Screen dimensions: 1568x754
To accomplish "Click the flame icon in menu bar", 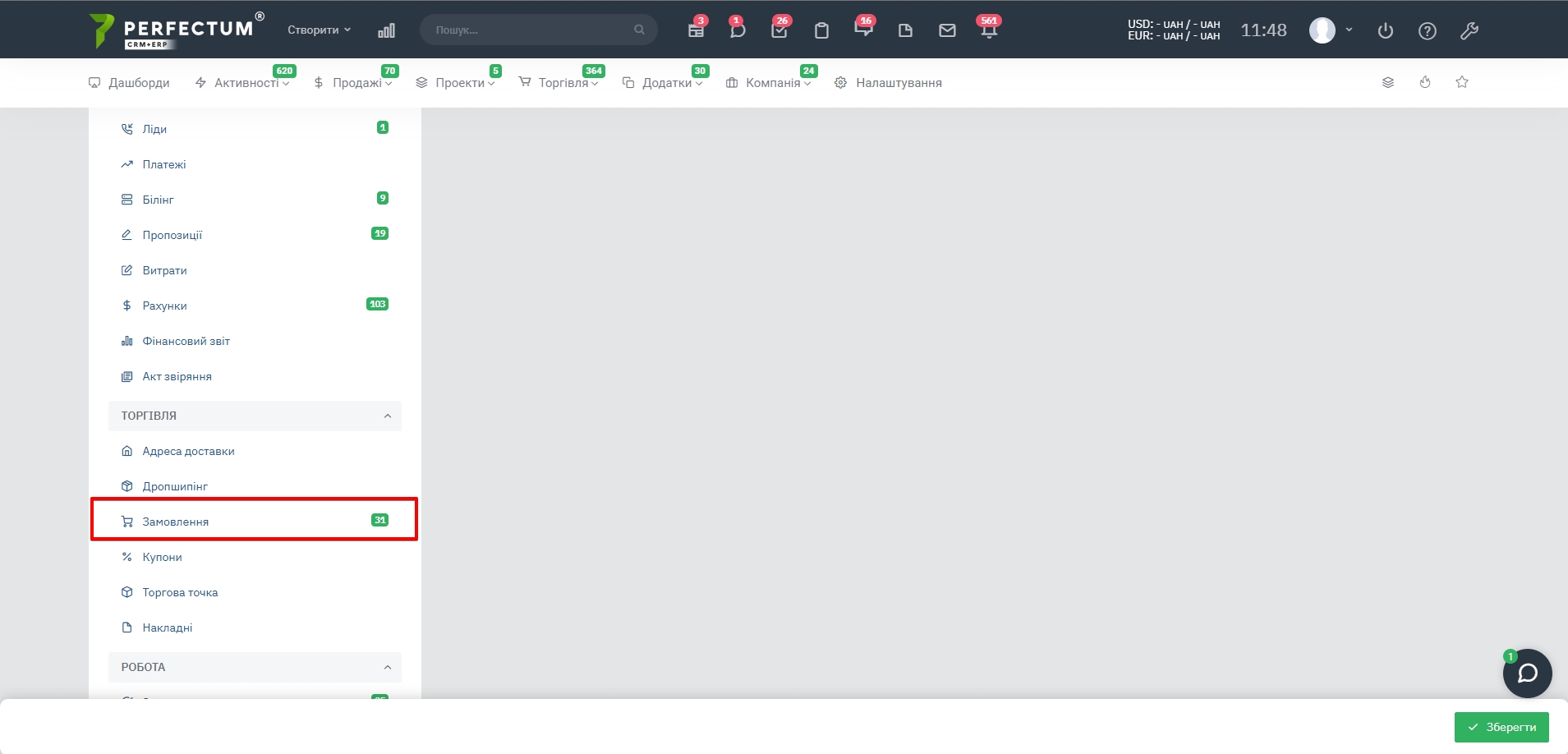I will (x=1425, y=82).
